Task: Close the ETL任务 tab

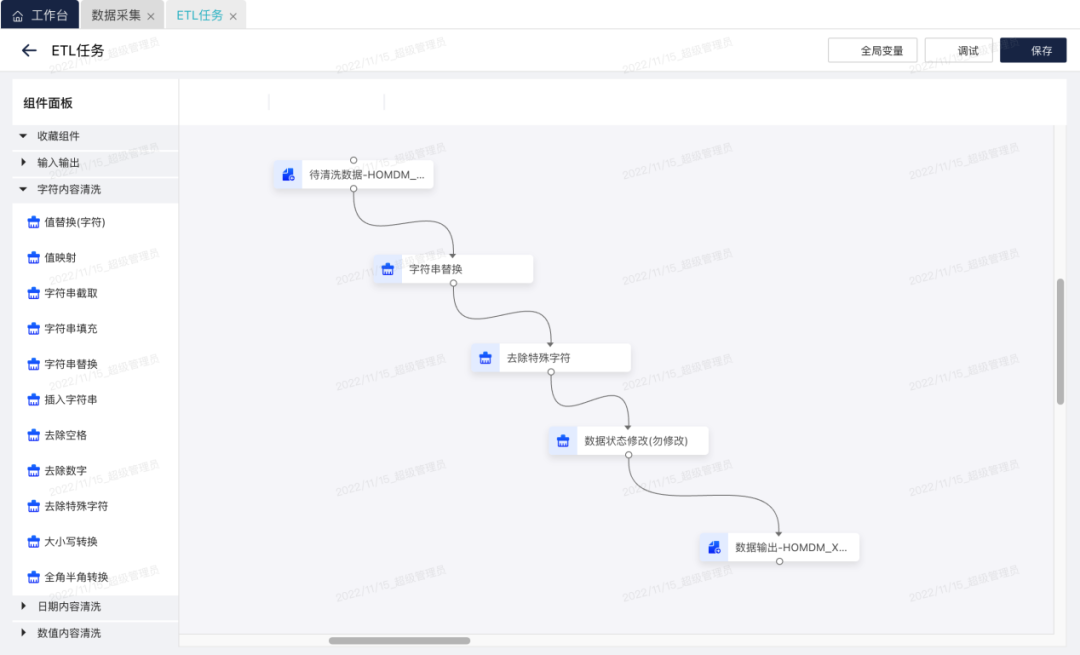Action: (233, 16)
